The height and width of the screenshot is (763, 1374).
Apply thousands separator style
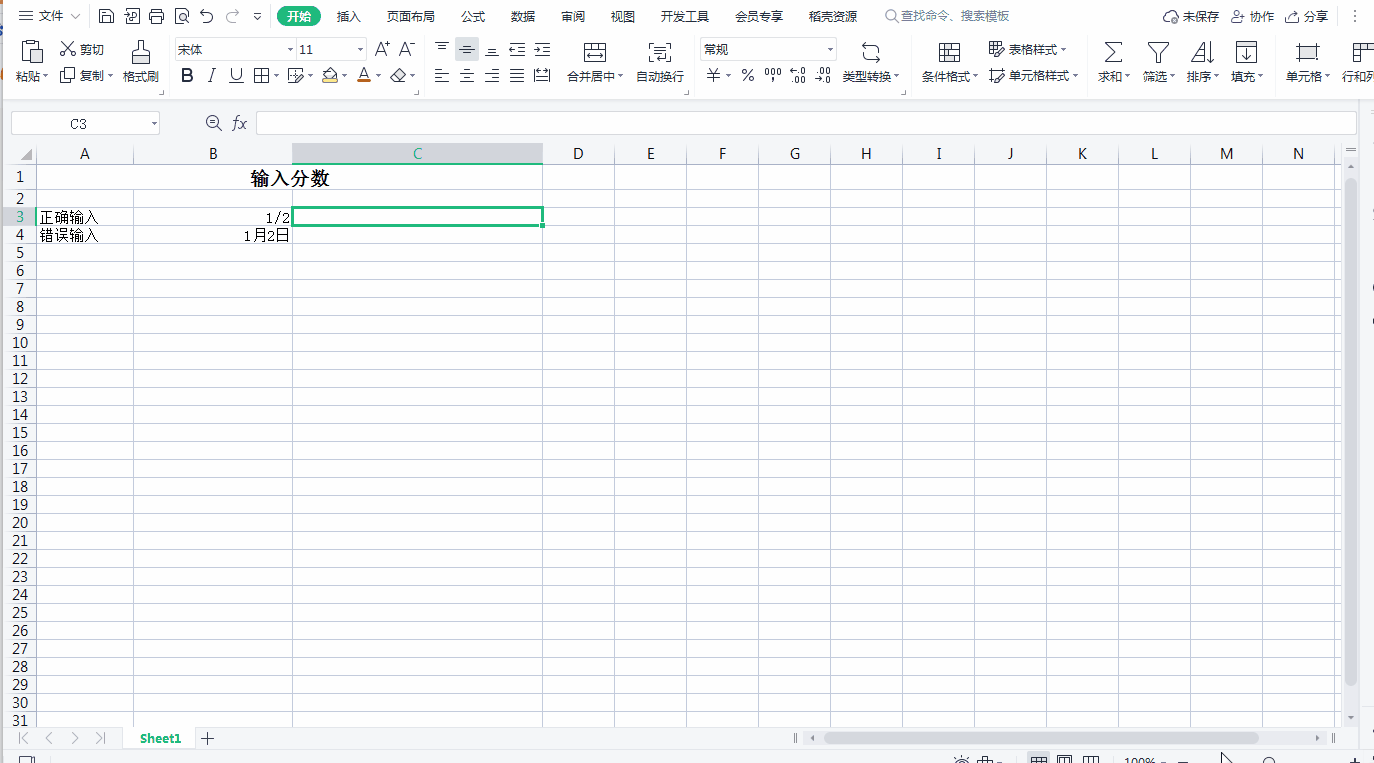coord(773,75)
